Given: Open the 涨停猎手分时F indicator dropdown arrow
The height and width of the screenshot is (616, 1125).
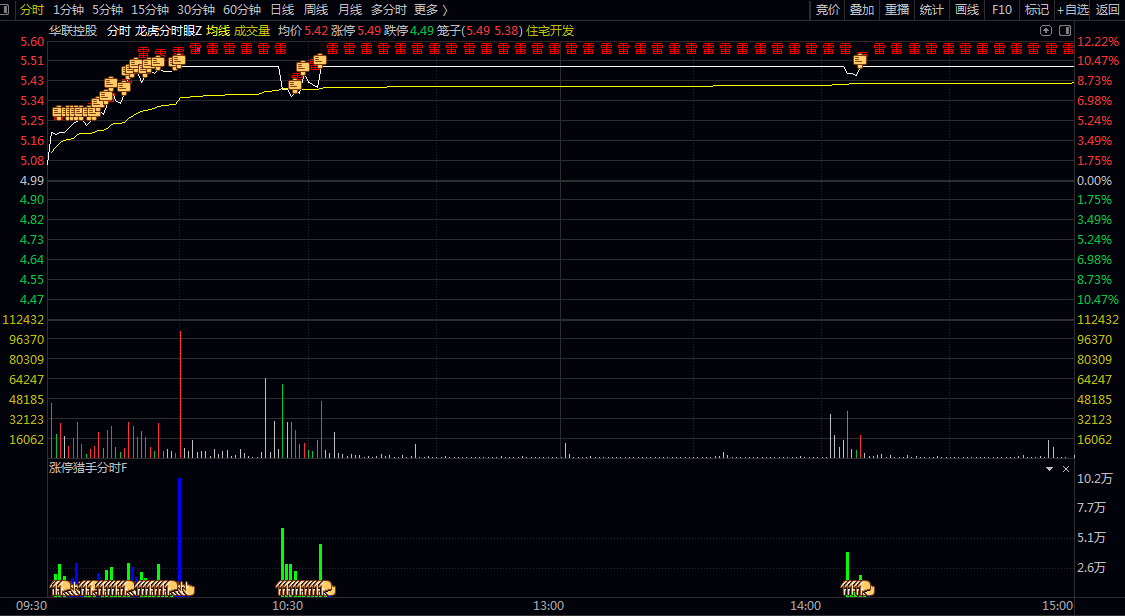Looking at the screenshot, I should click(x=1050, y=469).
